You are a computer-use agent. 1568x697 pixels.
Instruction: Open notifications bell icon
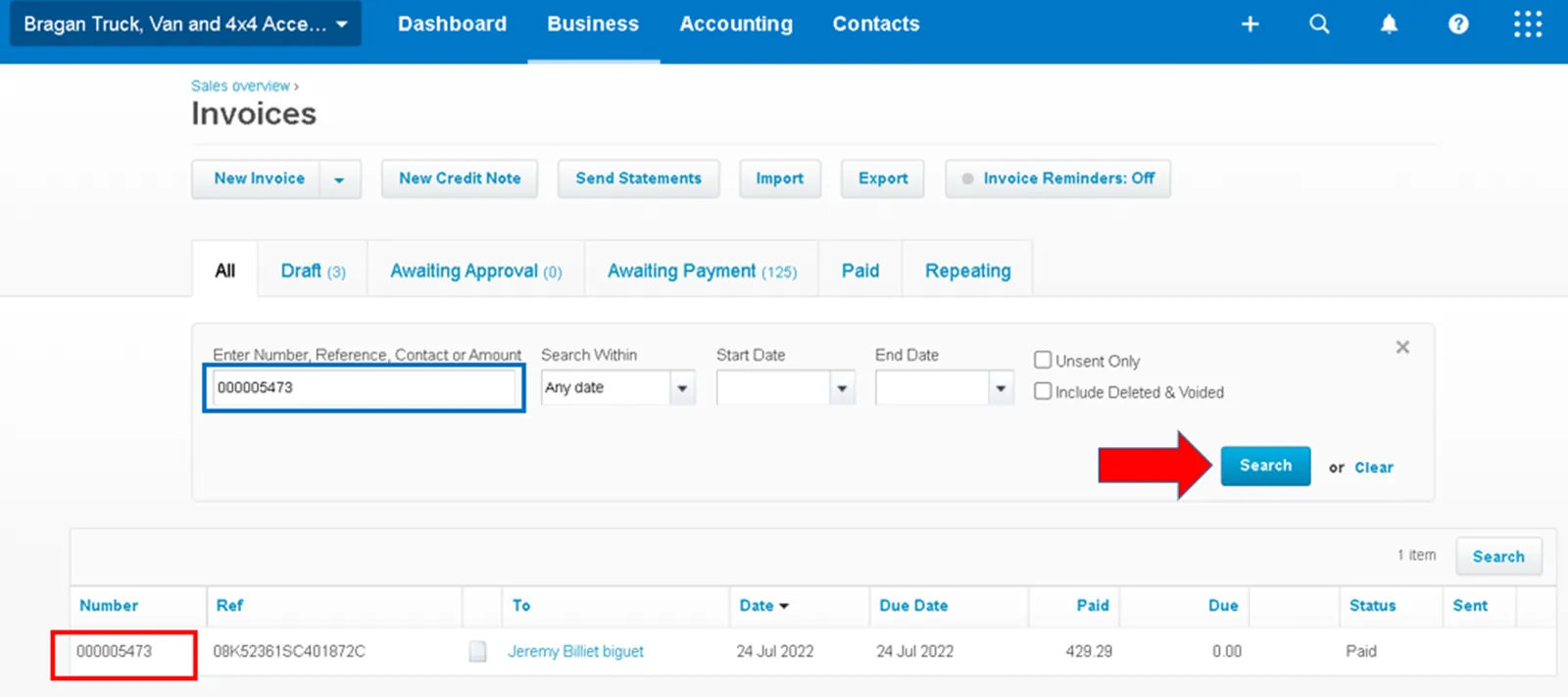pos(1389,24)
